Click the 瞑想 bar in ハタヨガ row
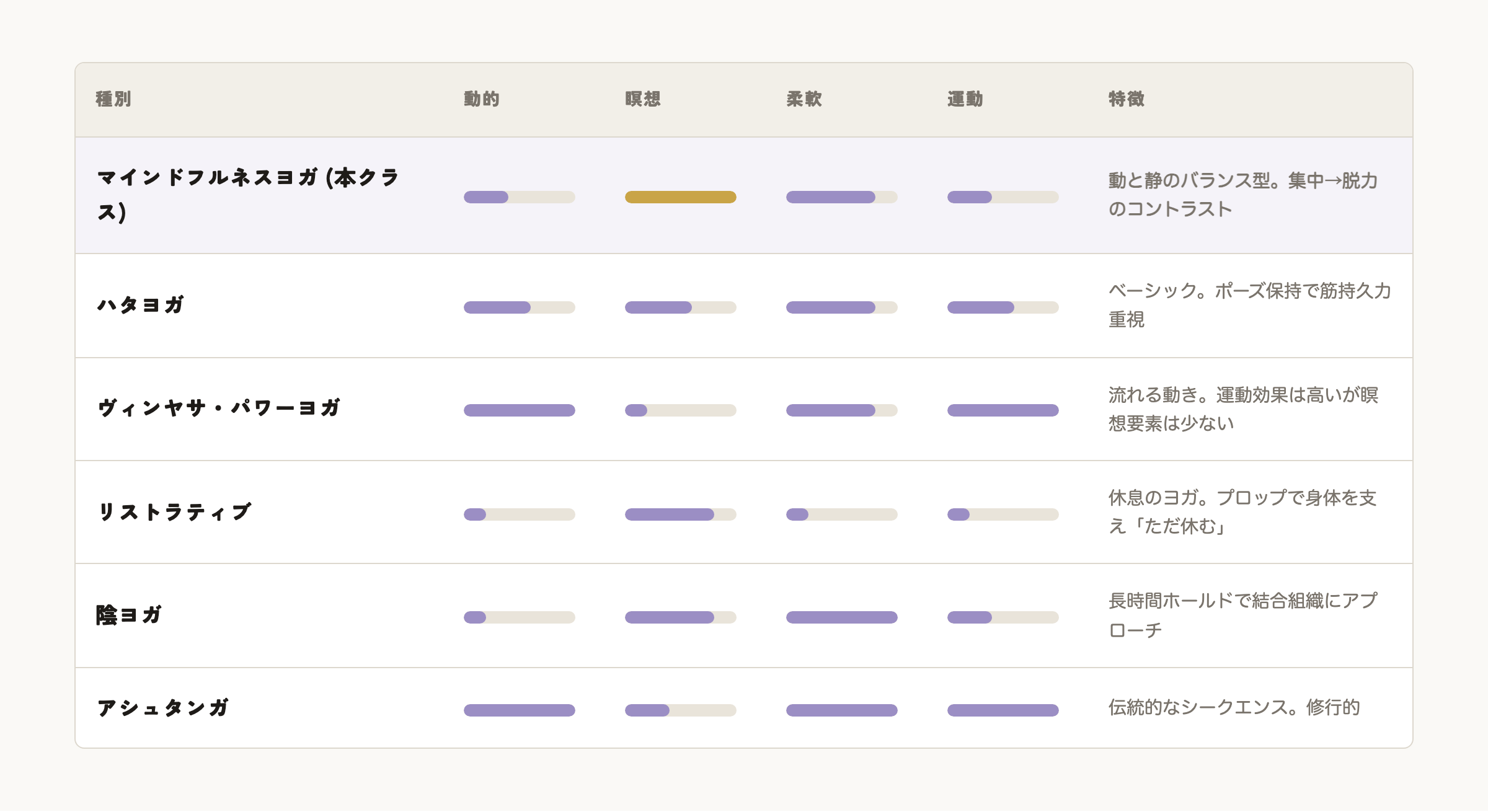The height and width of the screenshot is (812, 1488). 681,307
